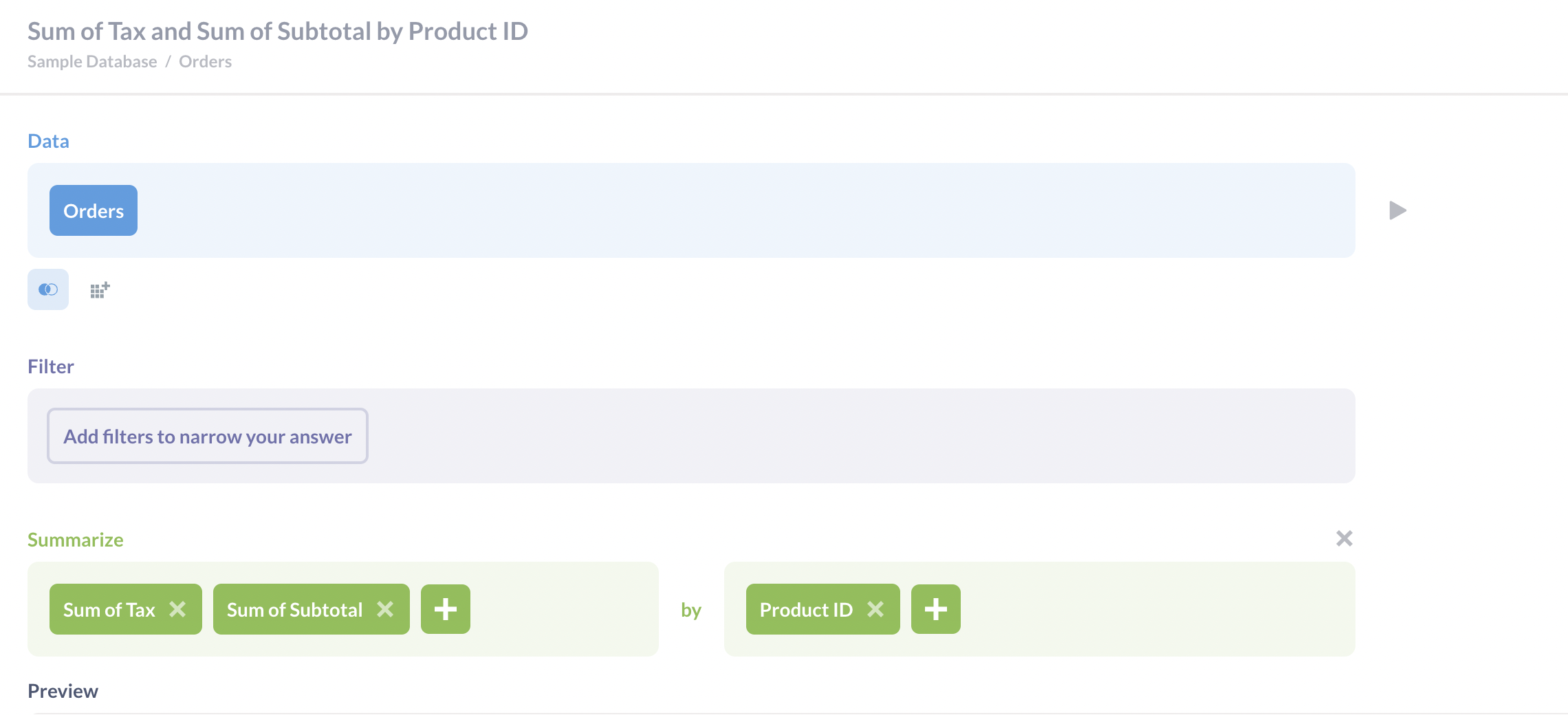Add another grouping with the plus icon
The height and width of the screenshot is (715, 1568).
pyautogui.click(x=935, y=608)
